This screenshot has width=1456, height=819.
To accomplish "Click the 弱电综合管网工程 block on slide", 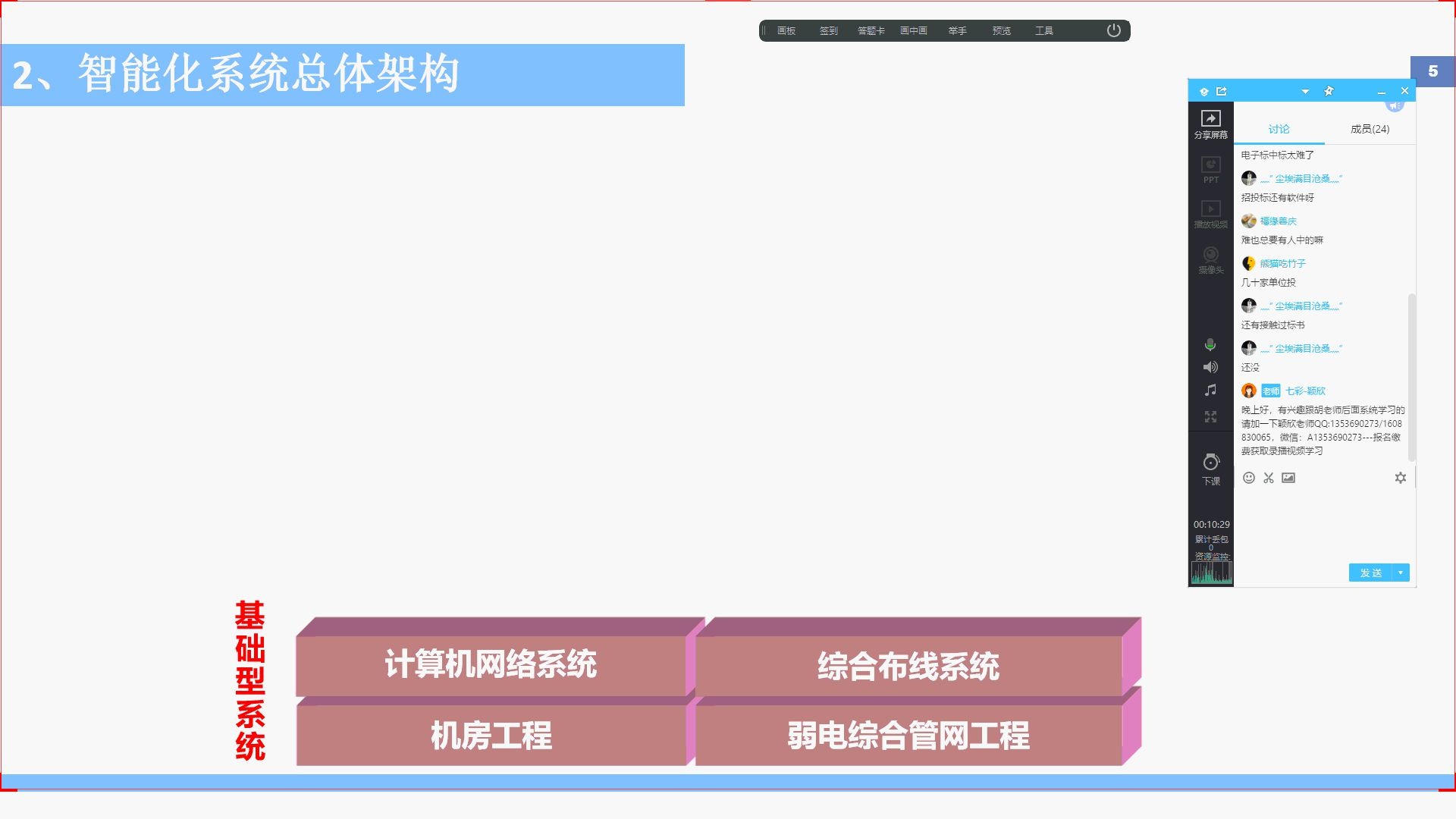I will pyautogui.click(x=908, y=736).
